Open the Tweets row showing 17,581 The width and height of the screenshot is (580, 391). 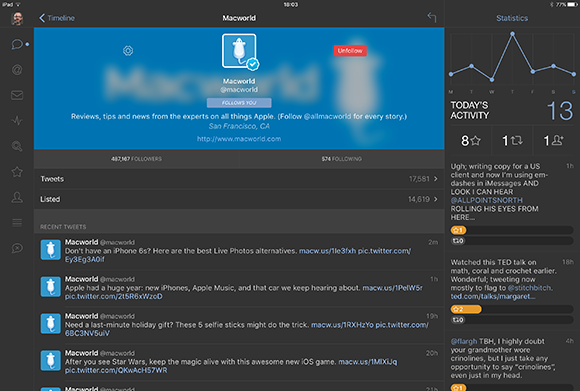click(x=239, y=179)
